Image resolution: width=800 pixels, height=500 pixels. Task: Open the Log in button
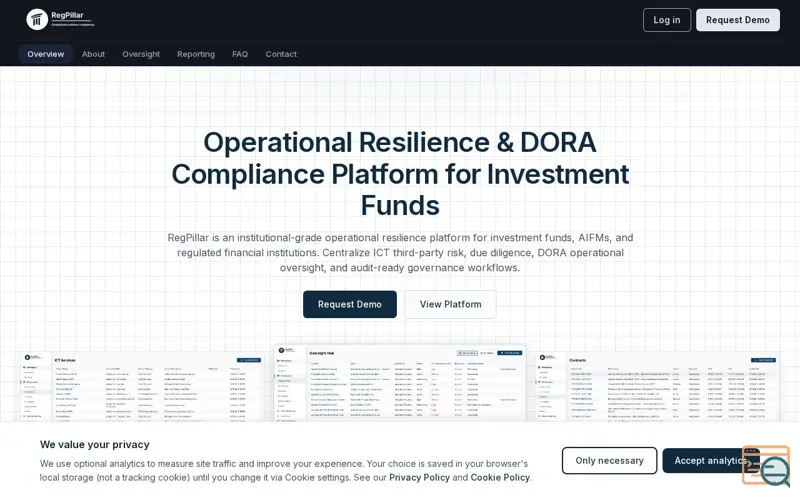tap(666, 20)
